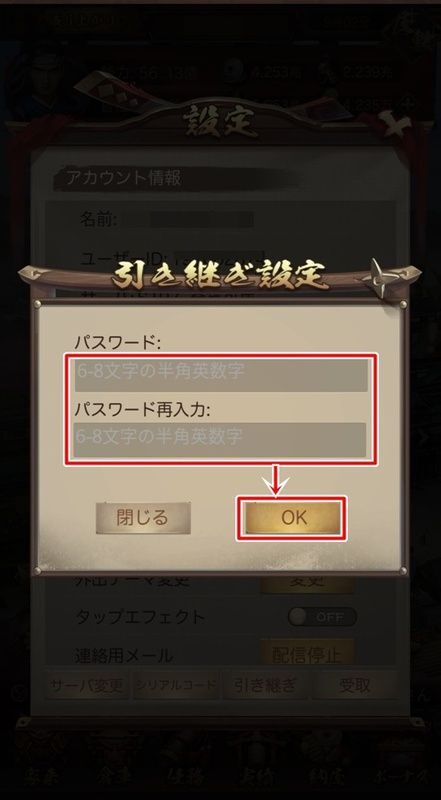Focus the パスワード input field

(x=221, y=375)
